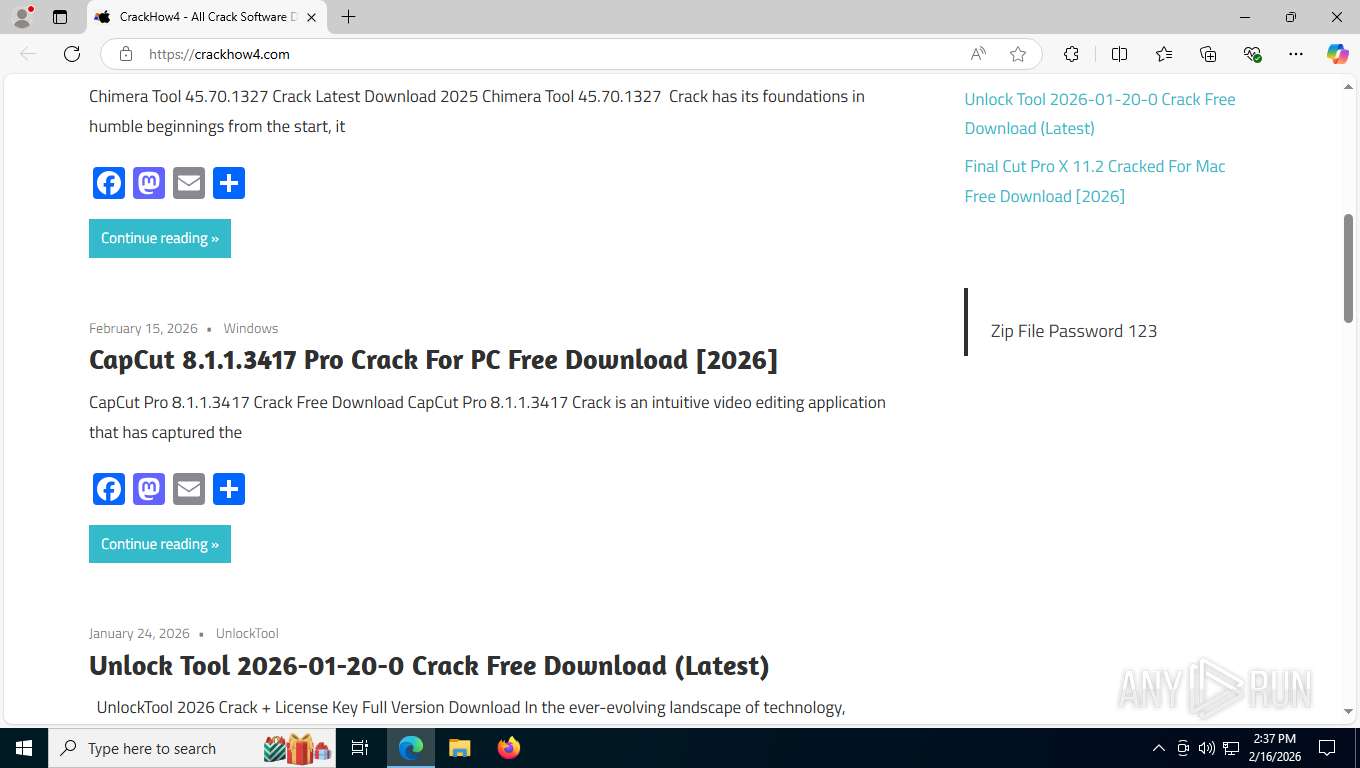Open the Windows category link
The image size is (1360, 768).
pos(250,328)
